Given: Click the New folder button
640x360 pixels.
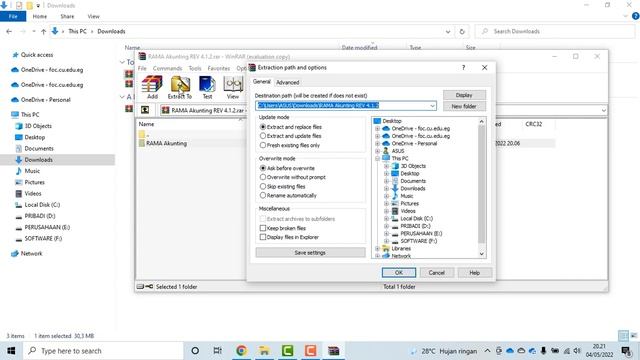Looking at the screenshot, I should click(x=464, y=106).
